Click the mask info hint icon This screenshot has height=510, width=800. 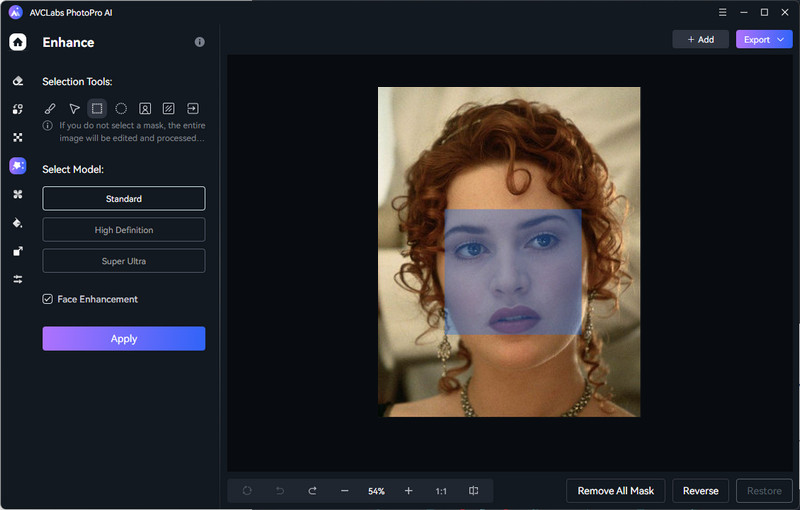tap(47, 125)
